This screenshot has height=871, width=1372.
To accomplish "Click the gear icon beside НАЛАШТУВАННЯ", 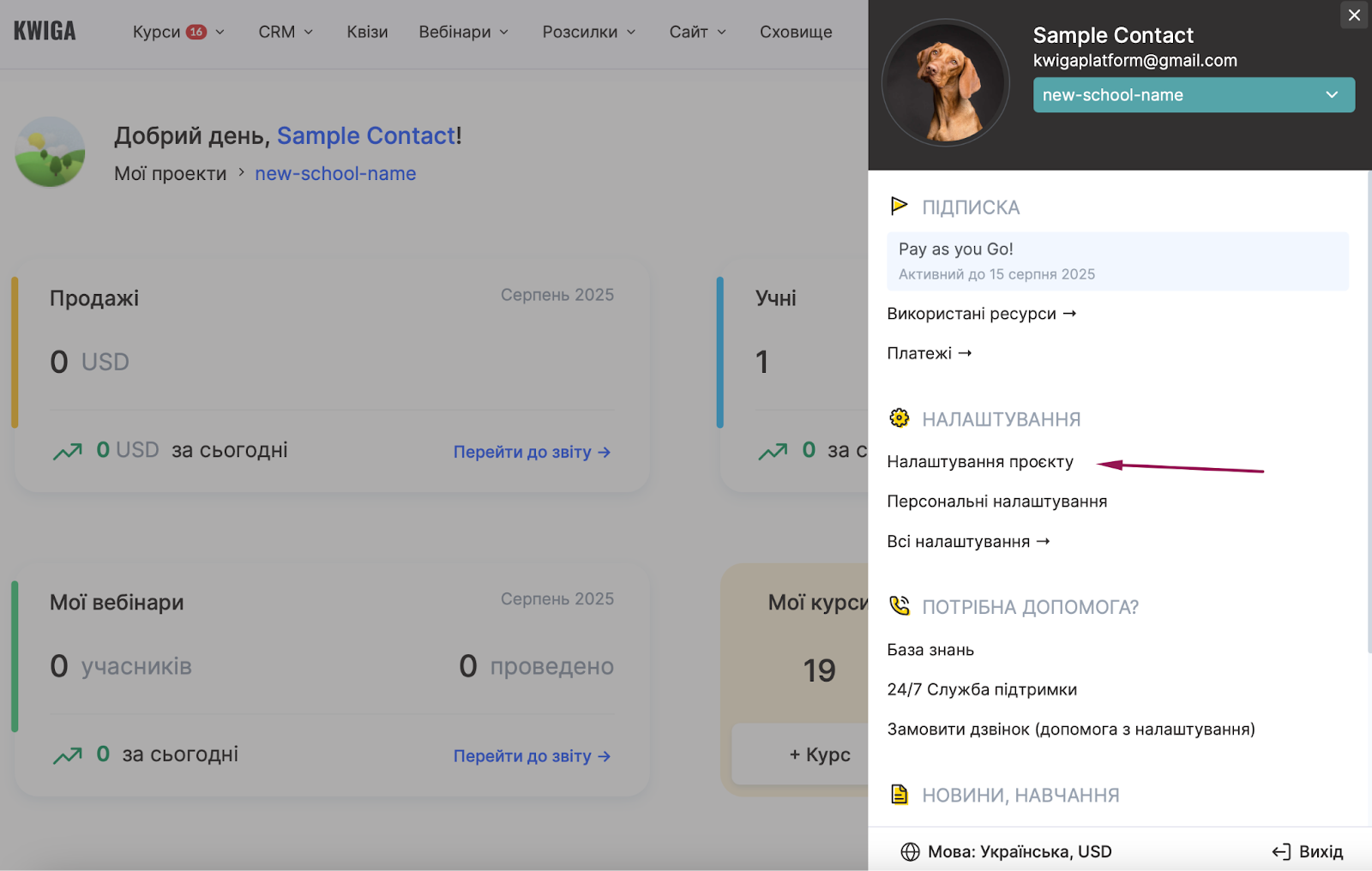I will tap(899, 418).
